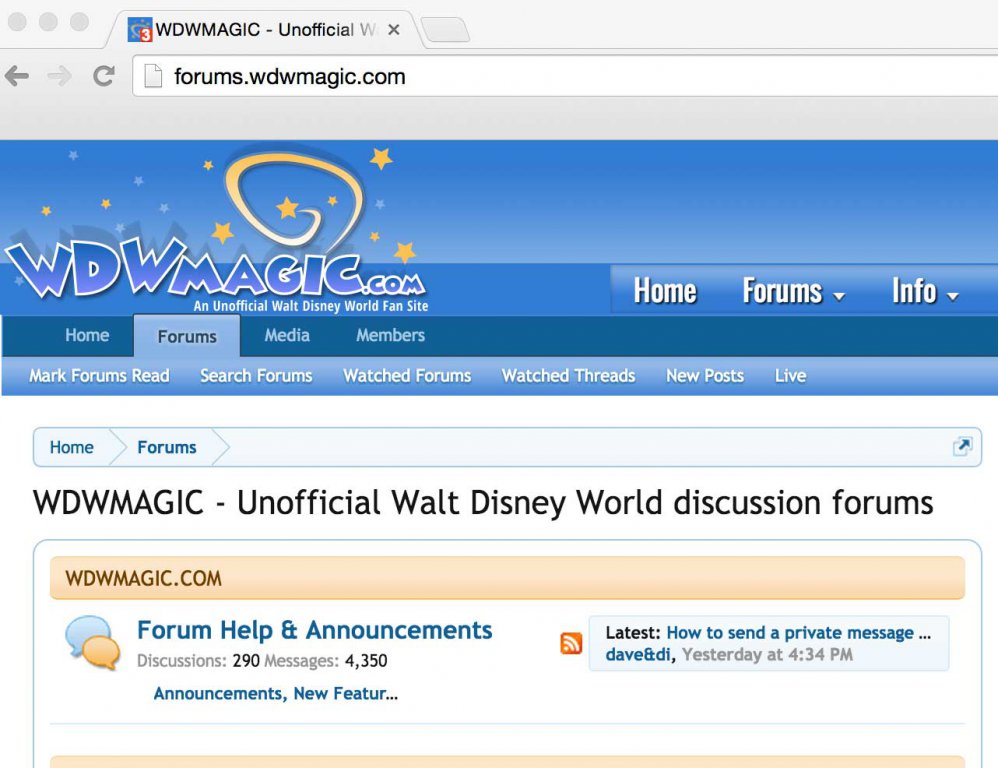Go to Search Forums

point(256,376)
